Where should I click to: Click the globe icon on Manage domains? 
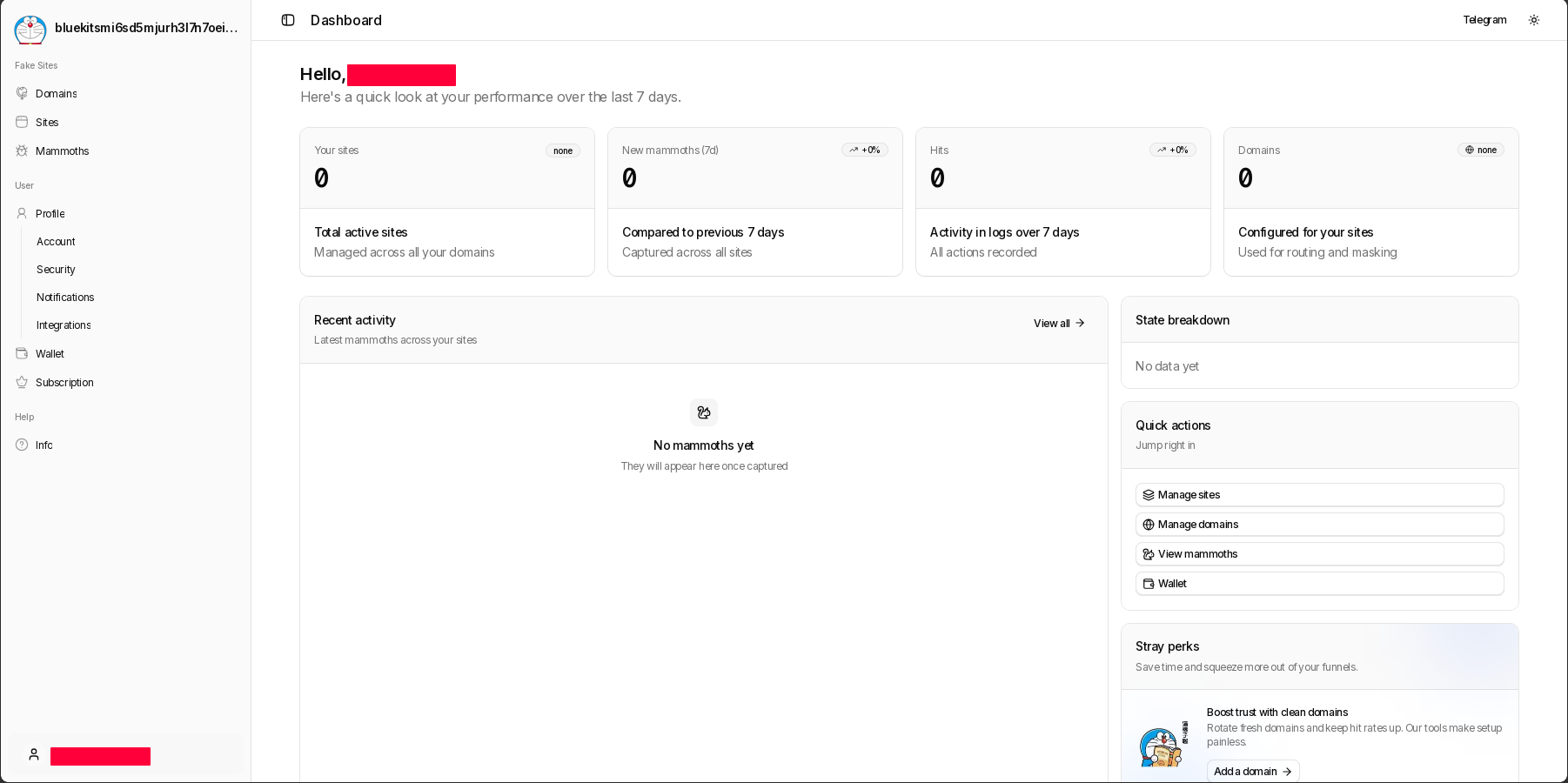(x=1149, y=525)
